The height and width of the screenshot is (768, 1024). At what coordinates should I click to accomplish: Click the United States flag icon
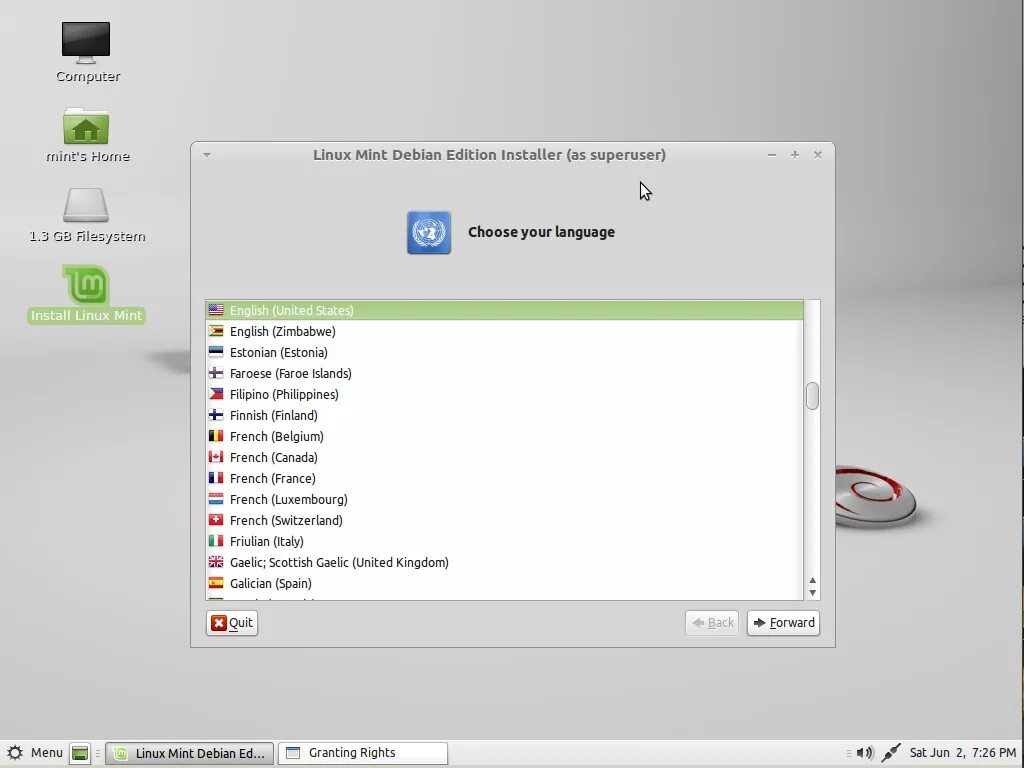point(216,310)
